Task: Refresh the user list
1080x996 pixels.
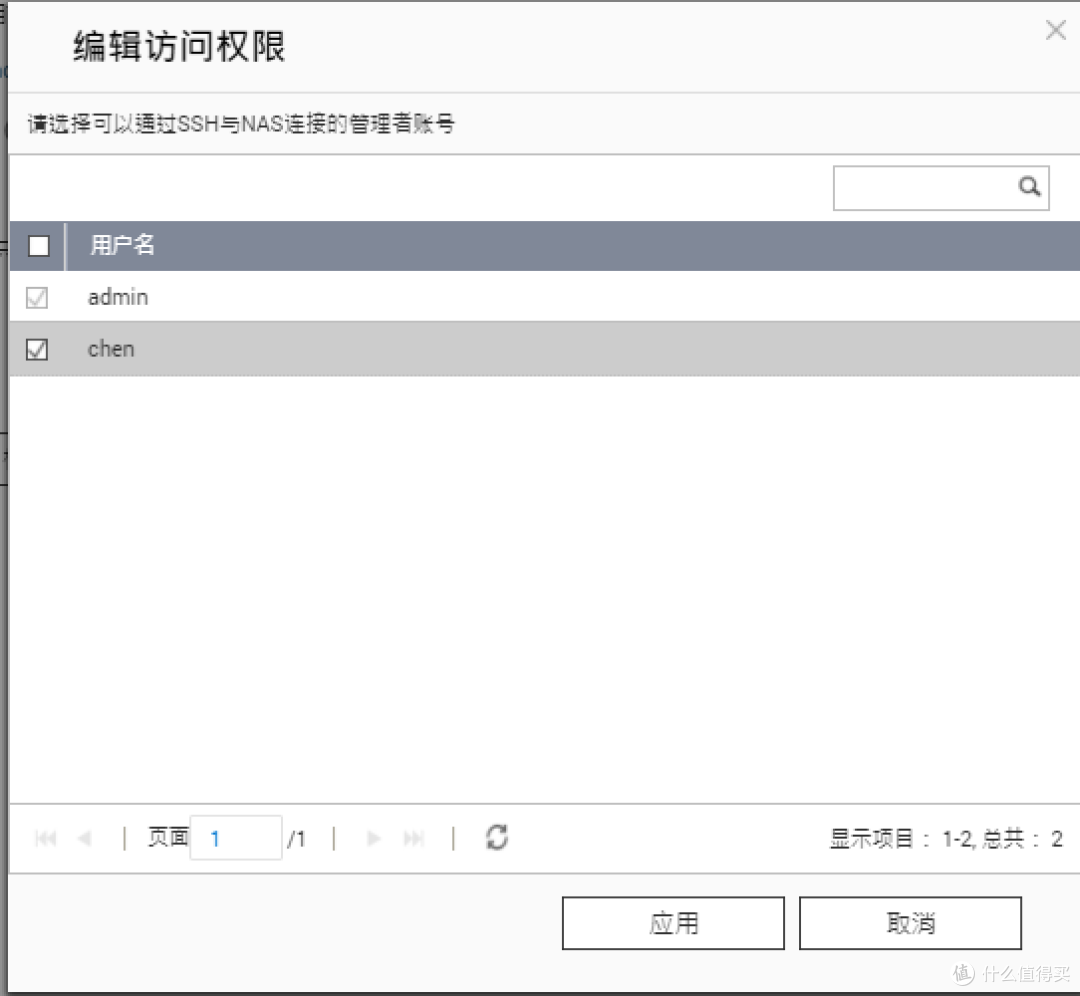Action: (x=497, y=838)
